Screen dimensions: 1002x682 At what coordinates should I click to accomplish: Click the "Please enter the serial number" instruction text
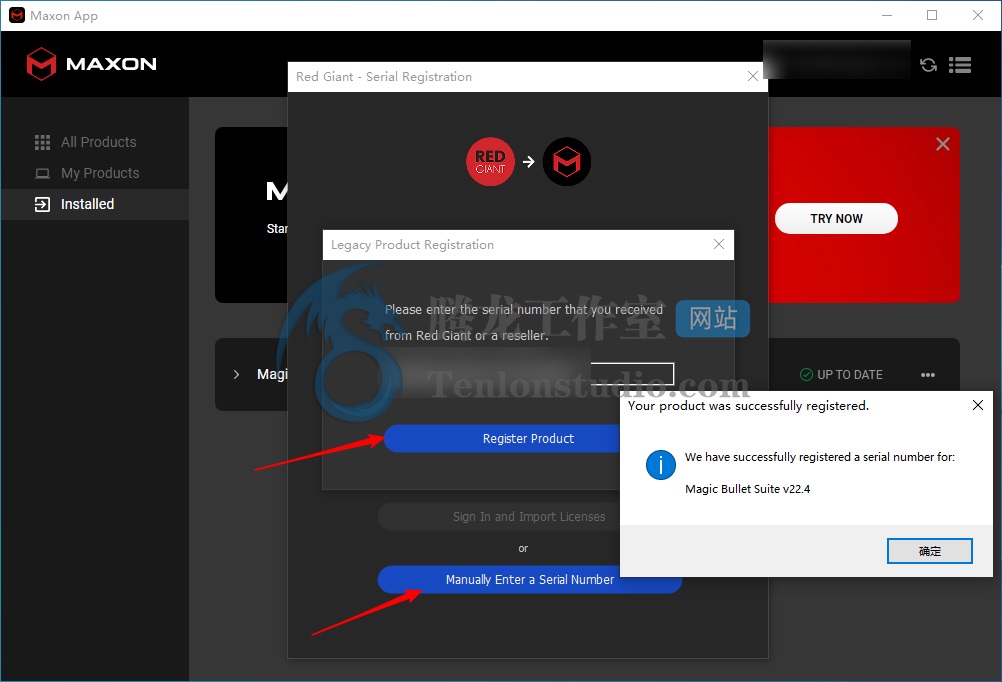tap(524, 322)
